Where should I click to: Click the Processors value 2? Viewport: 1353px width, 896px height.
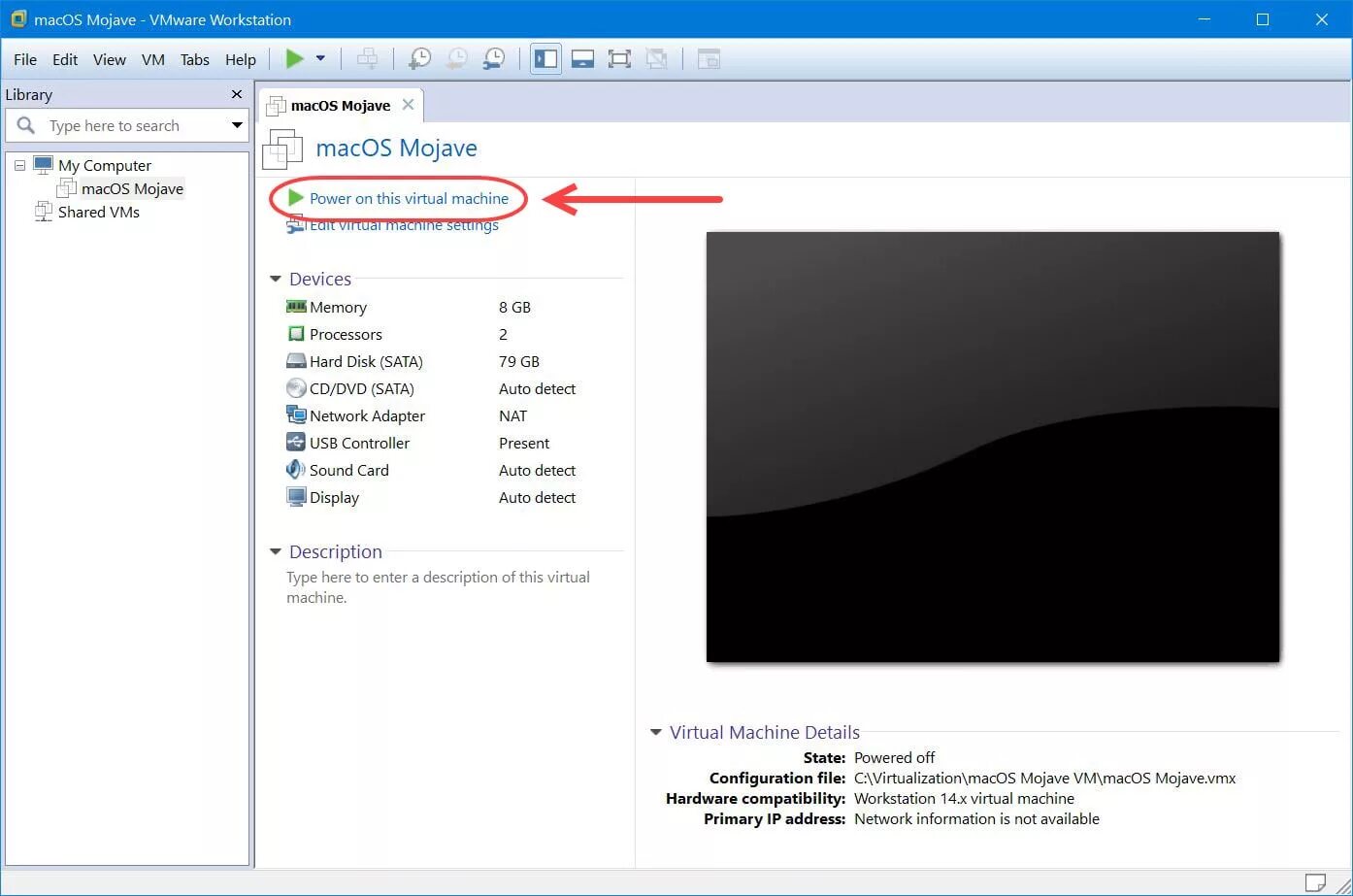(x=503, y=334)
